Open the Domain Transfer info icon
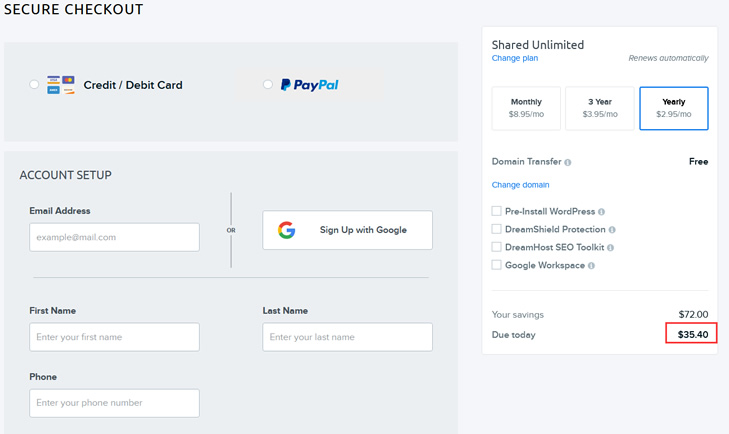The height and width of the screenshot is (434, 729). (568, 162)
